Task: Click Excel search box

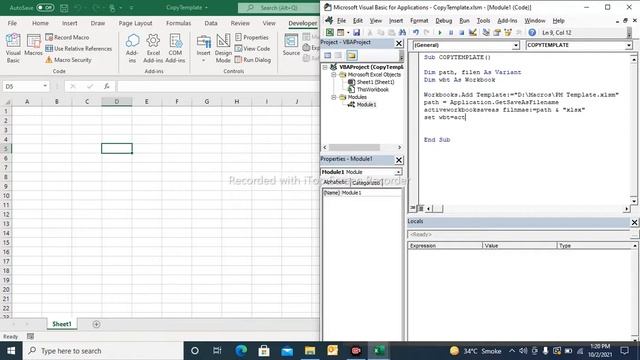Action: point(279,8)
